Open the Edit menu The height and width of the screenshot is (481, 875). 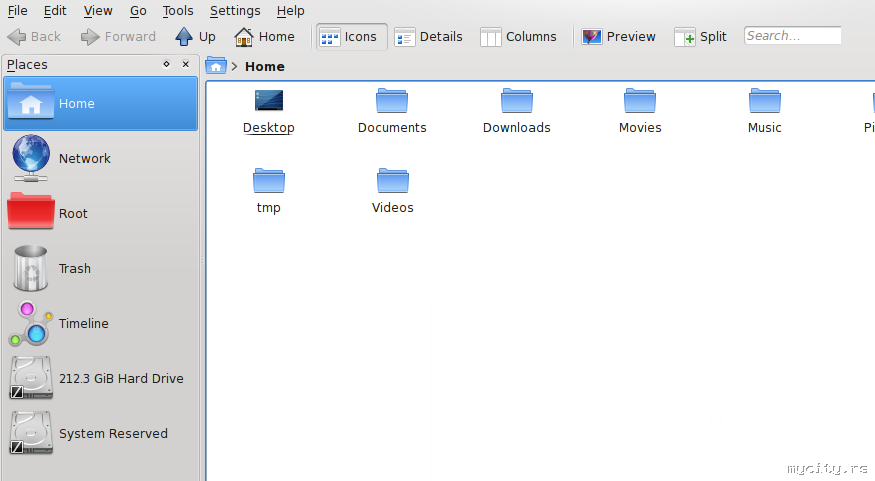coord(55,11)
